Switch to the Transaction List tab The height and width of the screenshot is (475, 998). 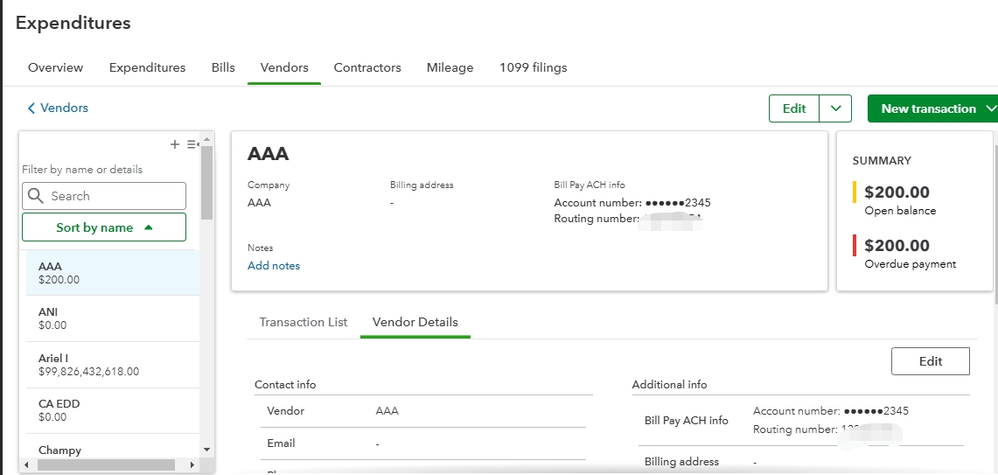pyautogui.click(x=303, y=322)
